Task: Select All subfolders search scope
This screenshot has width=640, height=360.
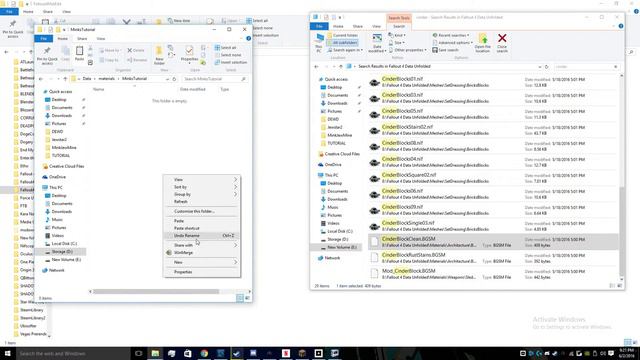Action: [x=342, y=42]
